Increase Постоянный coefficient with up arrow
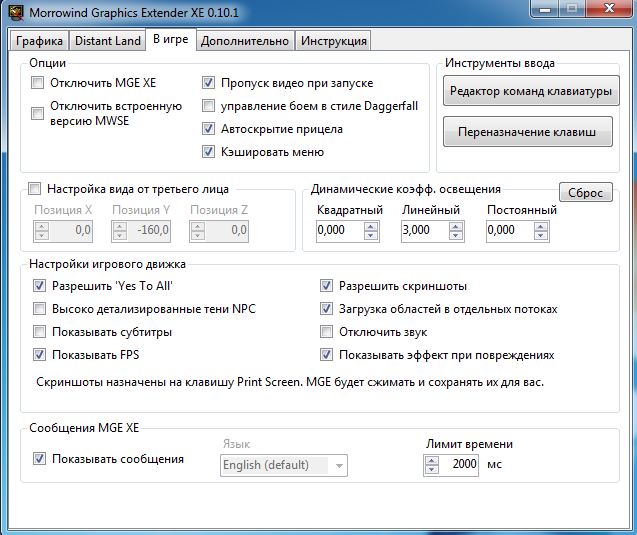637x535 pixels. click(541, 227)
